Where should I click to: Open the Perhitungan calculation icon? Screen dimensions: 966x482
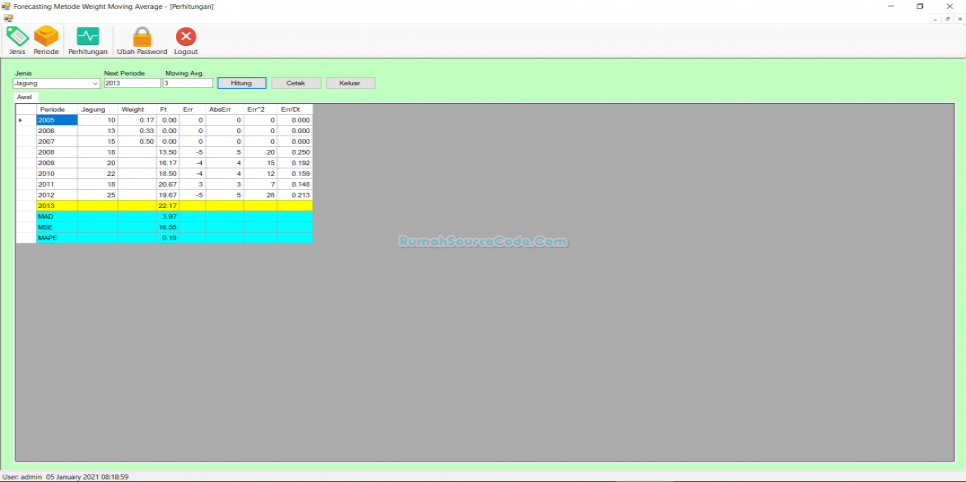88,38
